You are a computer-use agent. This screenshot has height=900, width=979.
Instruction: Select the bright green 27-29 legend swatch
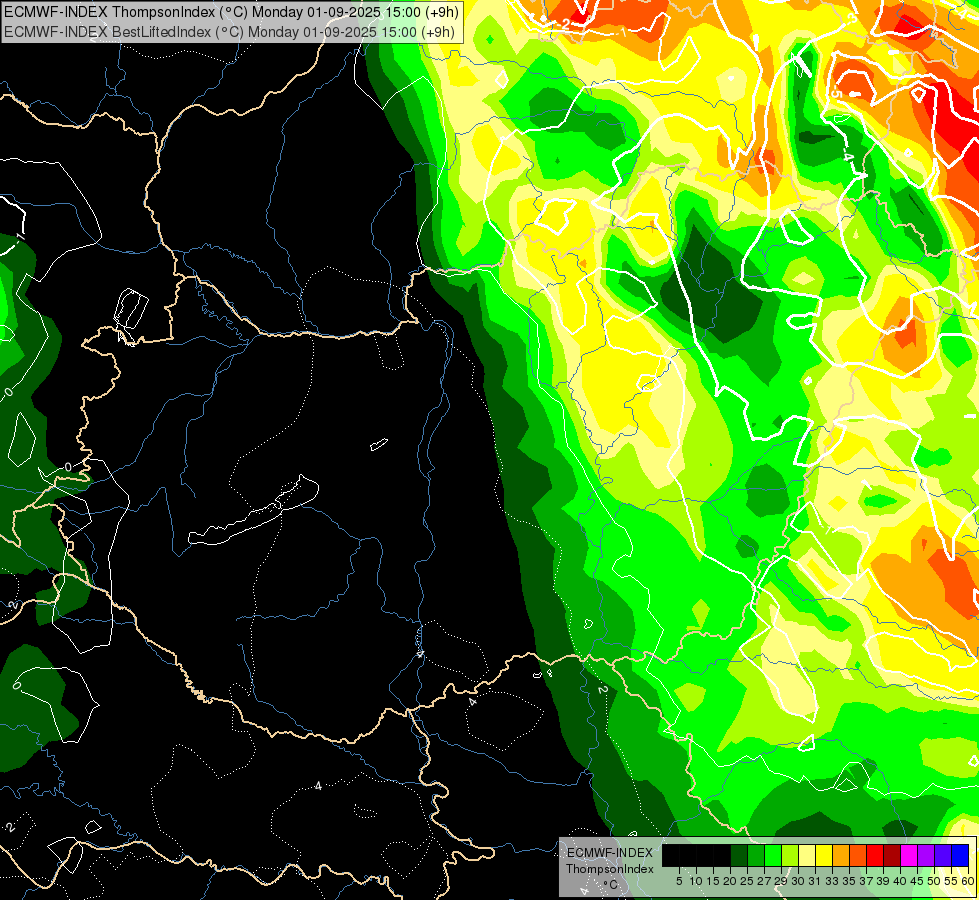(x=773, y=855)
